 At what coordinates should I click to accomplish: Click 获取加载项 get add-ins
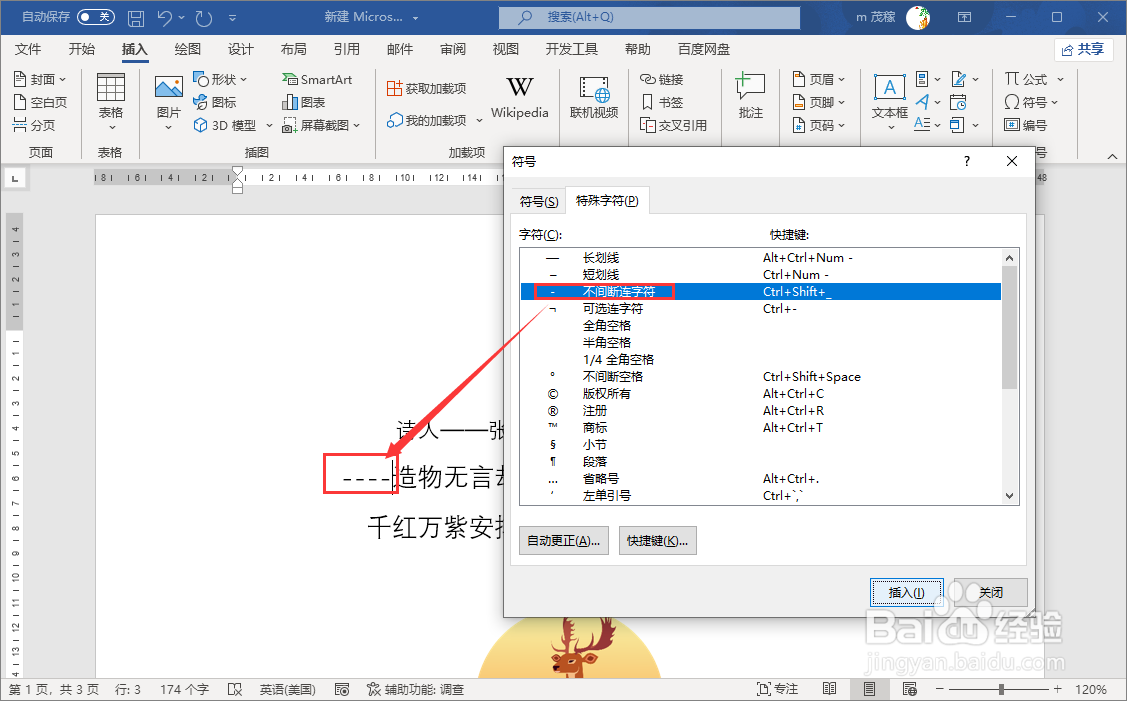pyautogui.click(x=427, y=88)
